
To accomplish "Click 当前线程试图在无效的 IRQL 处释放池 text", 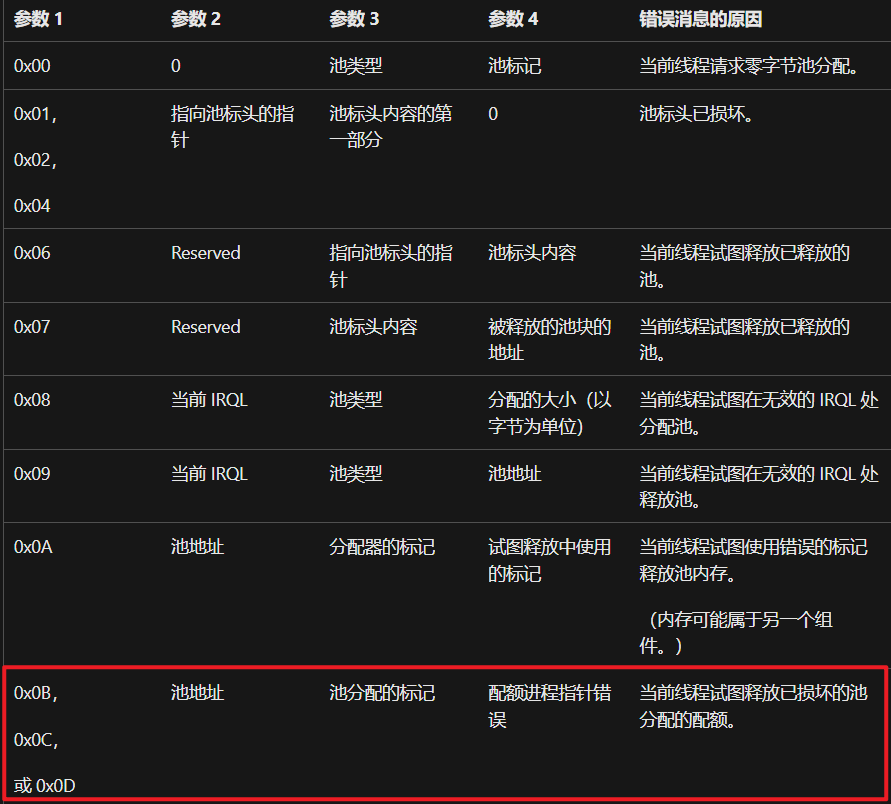I will [x=759, y=487].
